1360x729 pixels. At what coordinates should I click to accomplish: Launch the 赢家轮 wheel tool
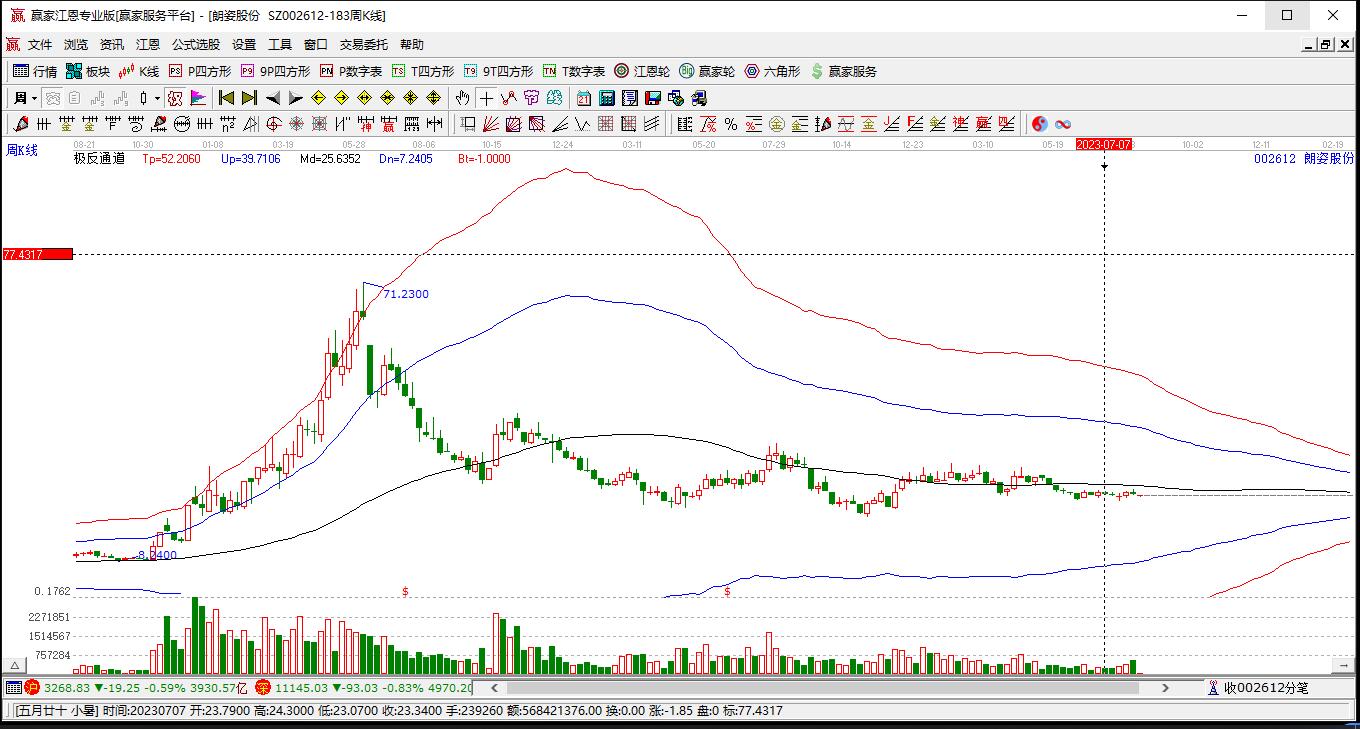pyautogui.click(x=707, y=71)
